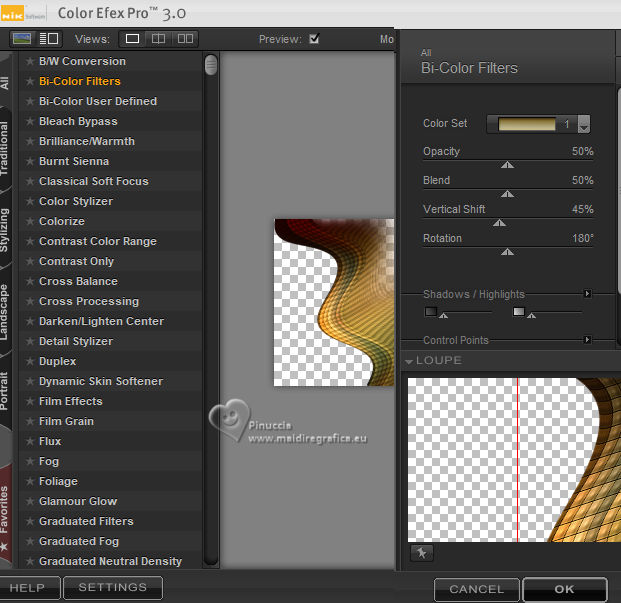Favorite star for Contrast Only

coord(30,261)
